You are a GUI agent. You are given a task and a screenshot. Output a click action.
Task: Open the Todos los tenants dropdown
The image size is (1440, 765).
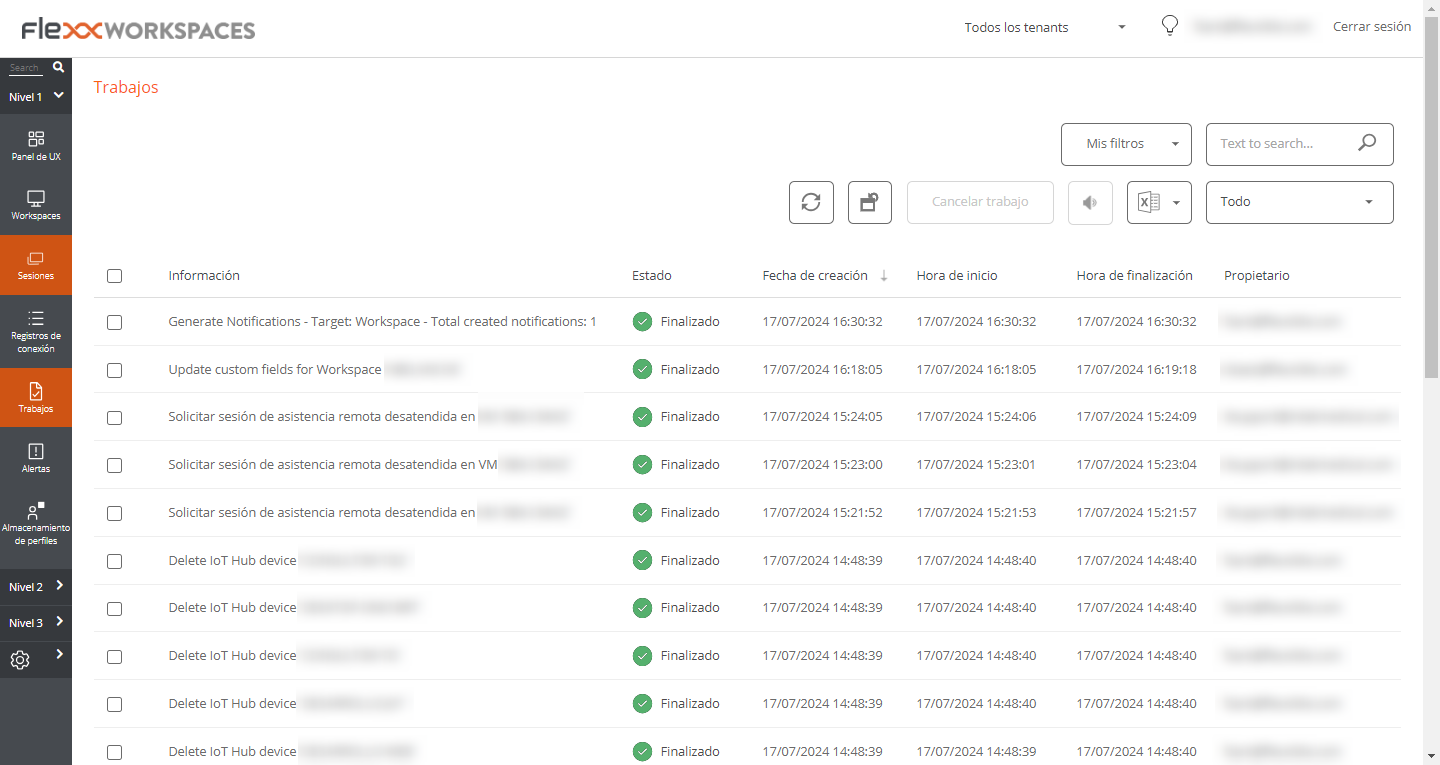[1045, 27]
